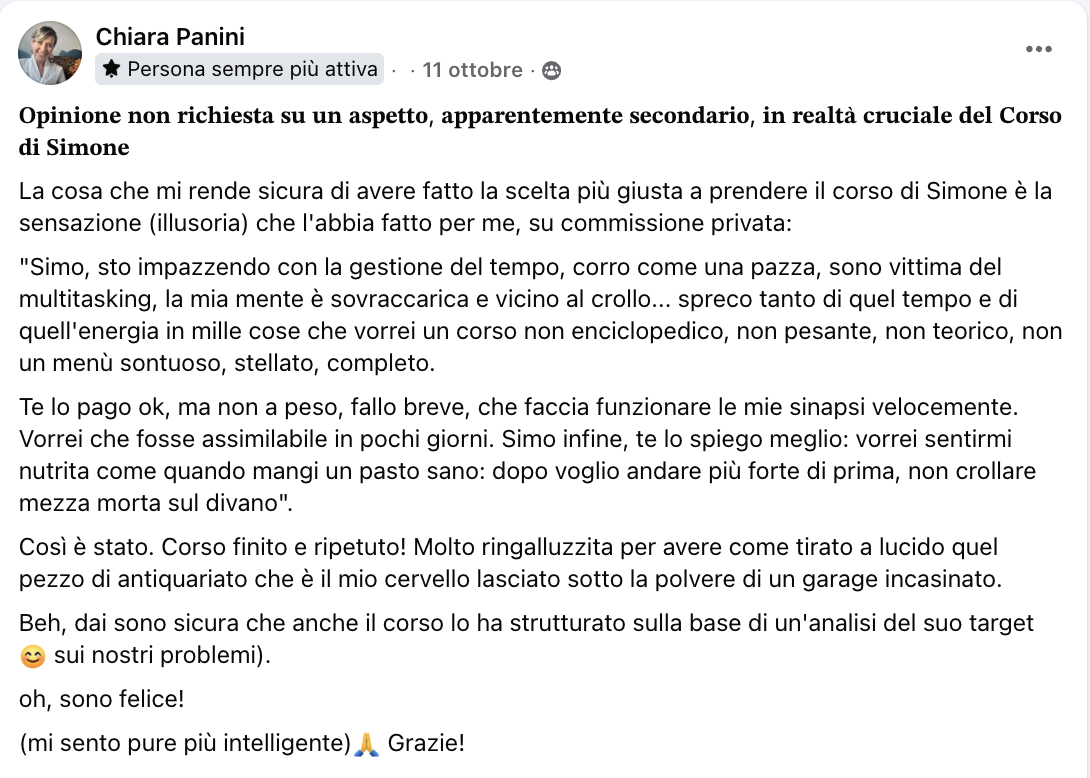Click the group audience icon beside the date
Viewport: 1090px width, 778px height.
[551, 70]
